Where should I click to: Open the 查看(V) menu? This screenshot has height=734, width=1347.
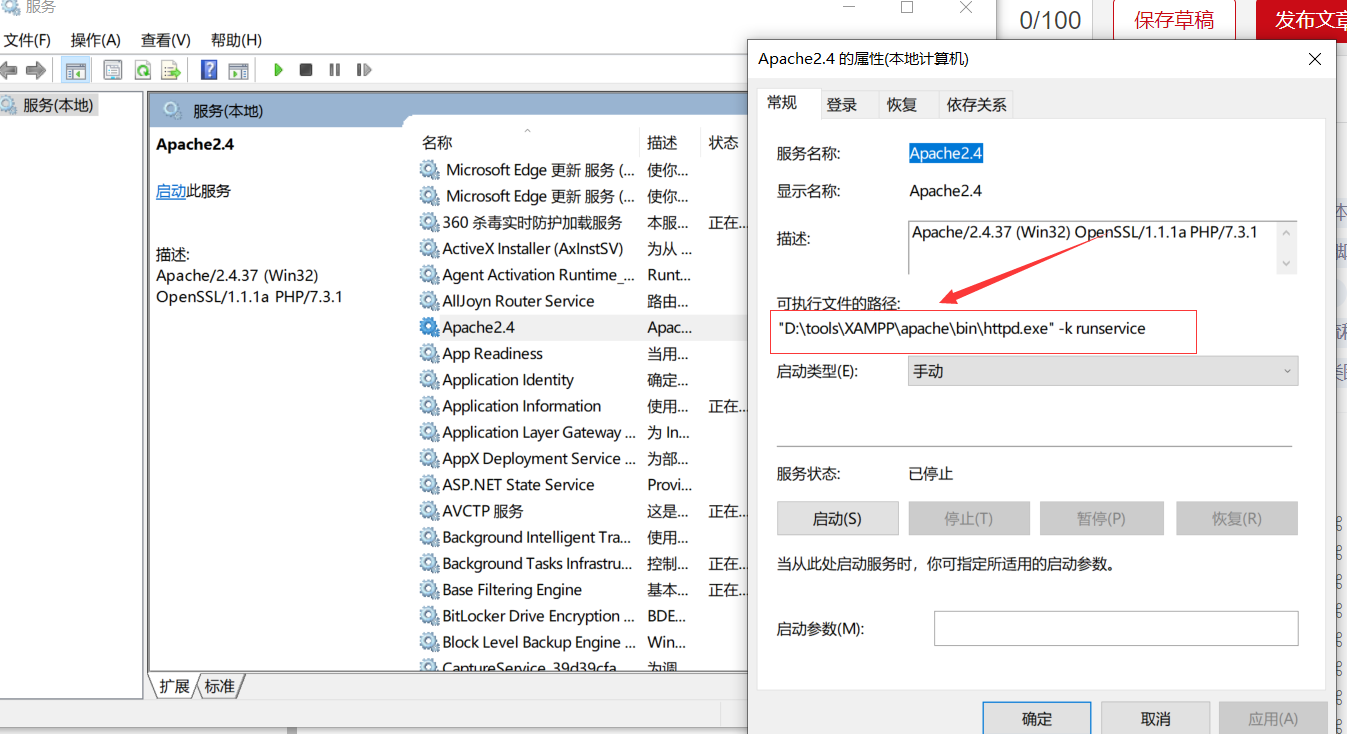point(165,40)
